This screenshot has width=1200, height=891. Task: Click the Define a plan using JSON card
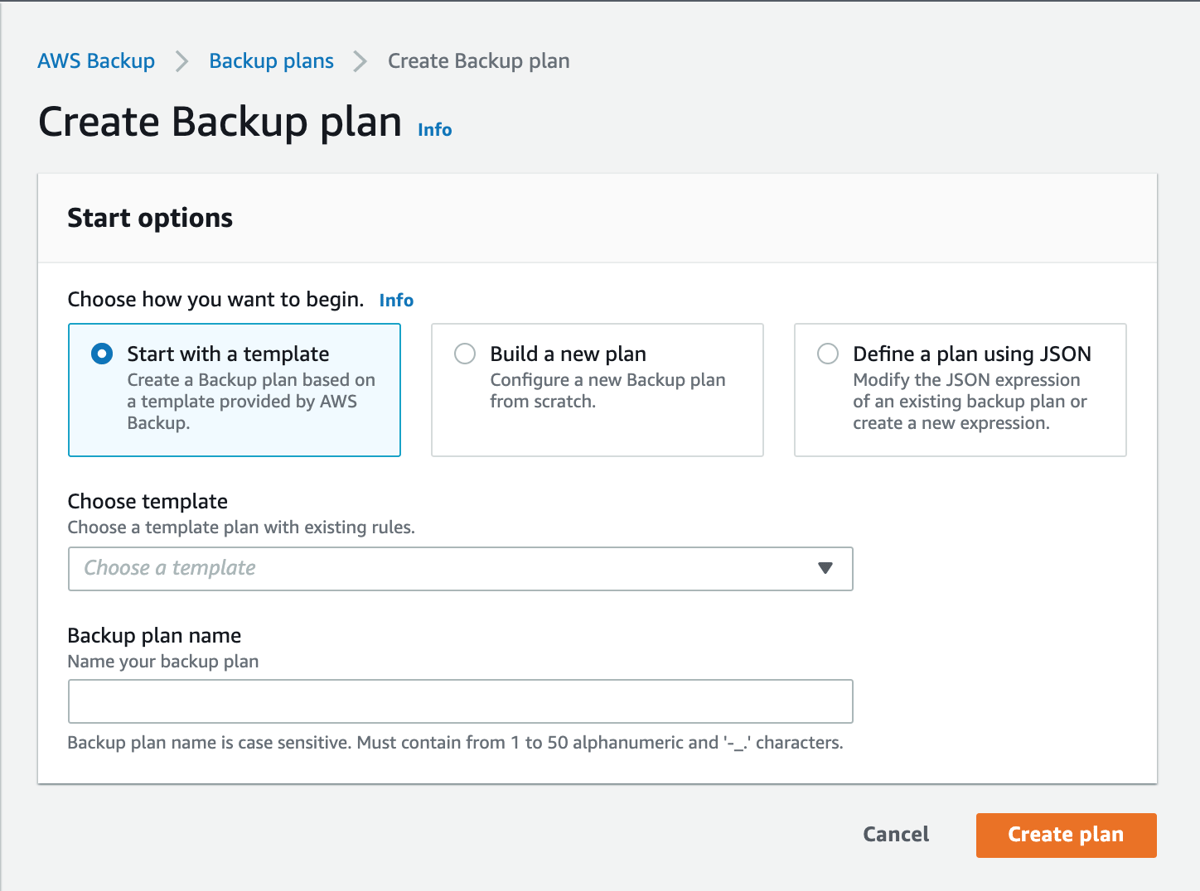(960, 390)
